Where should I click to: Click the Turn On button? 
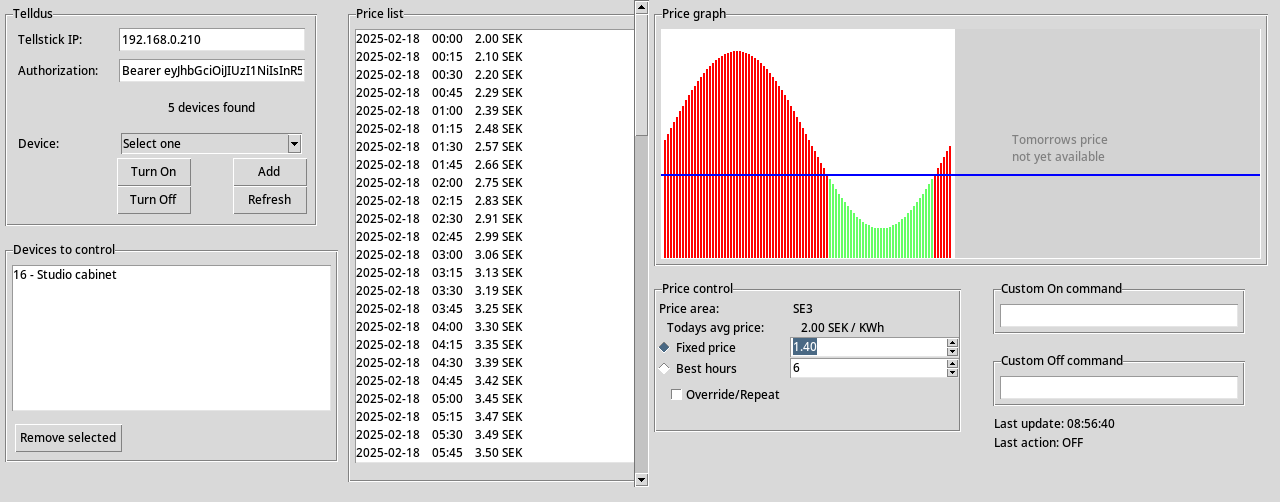click(x=153, y=171)
